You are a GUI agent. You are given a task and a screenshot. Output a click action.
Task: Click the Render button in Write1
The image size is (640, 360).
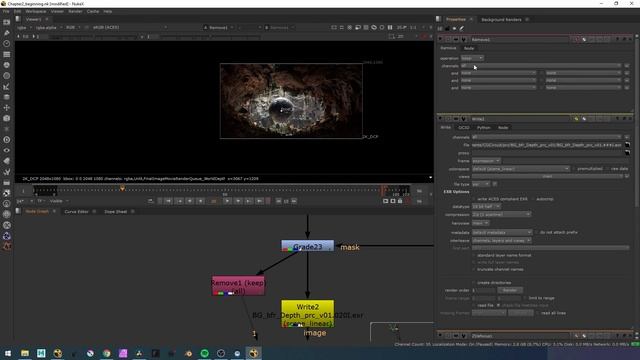[510, 290]
